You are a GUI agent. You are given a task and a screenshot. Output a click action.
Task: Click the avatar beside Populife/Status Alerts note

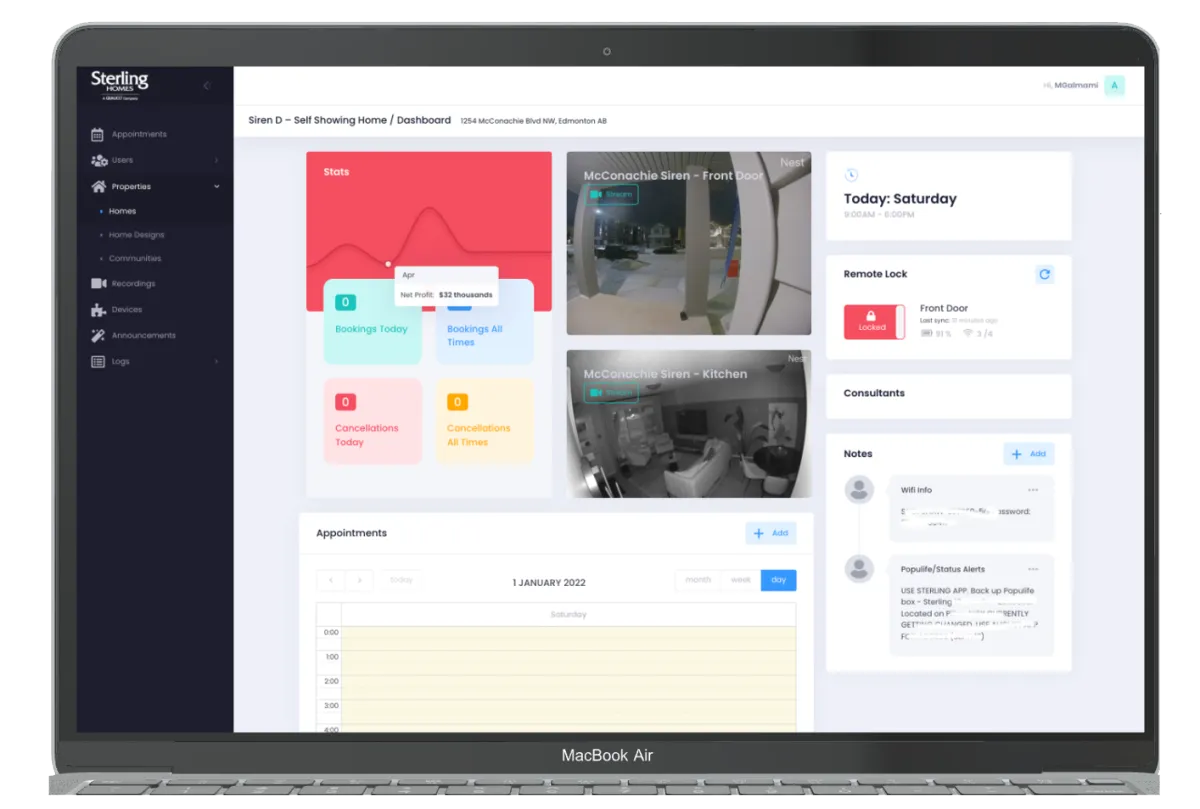click(859, 568)
